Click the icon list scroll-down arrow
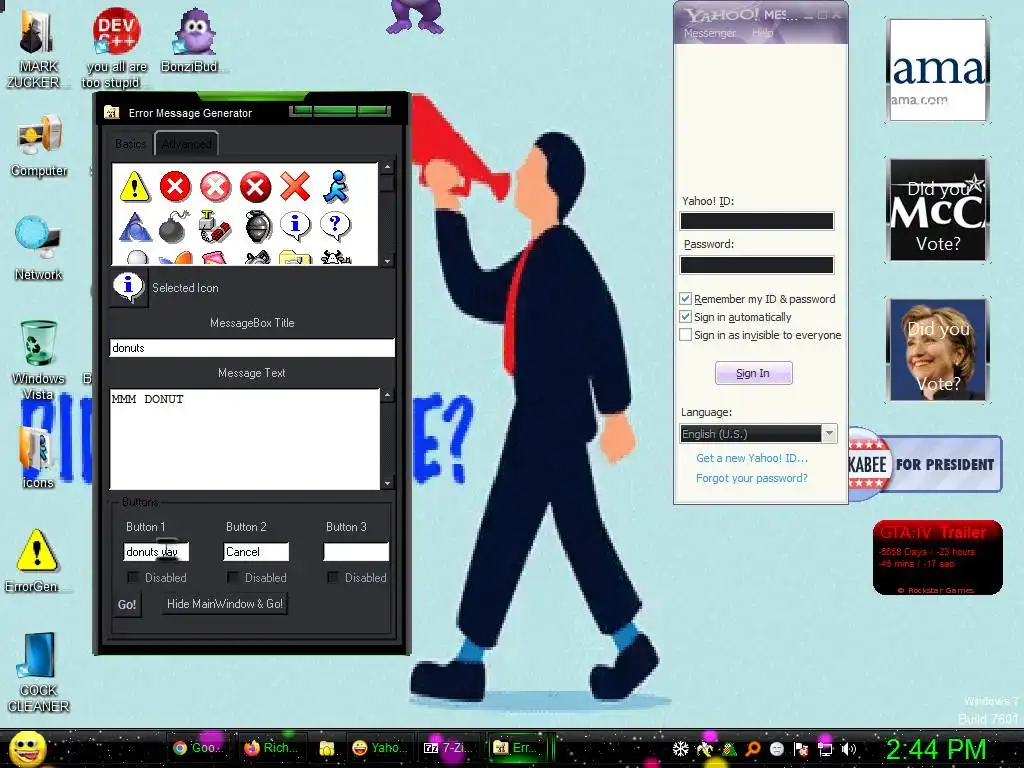The width and height of the screenshot is (1024, 768). tap(387, 260)
